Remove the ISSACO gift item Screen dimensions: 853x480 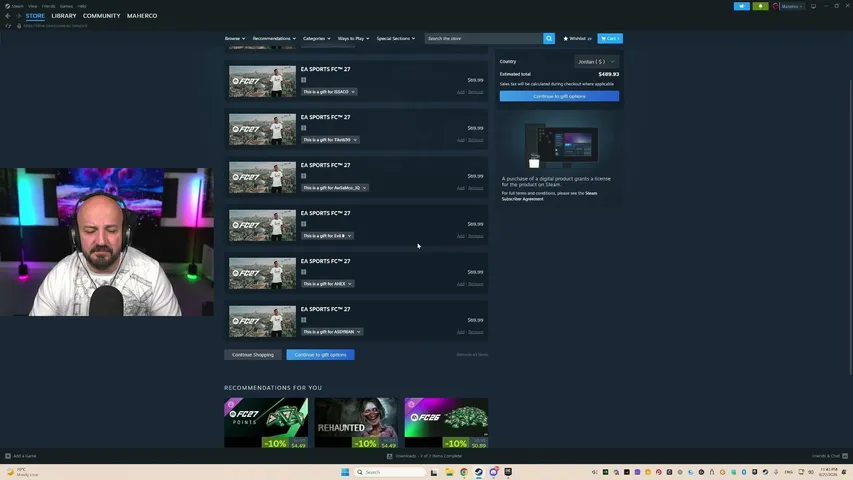[476, 92]
